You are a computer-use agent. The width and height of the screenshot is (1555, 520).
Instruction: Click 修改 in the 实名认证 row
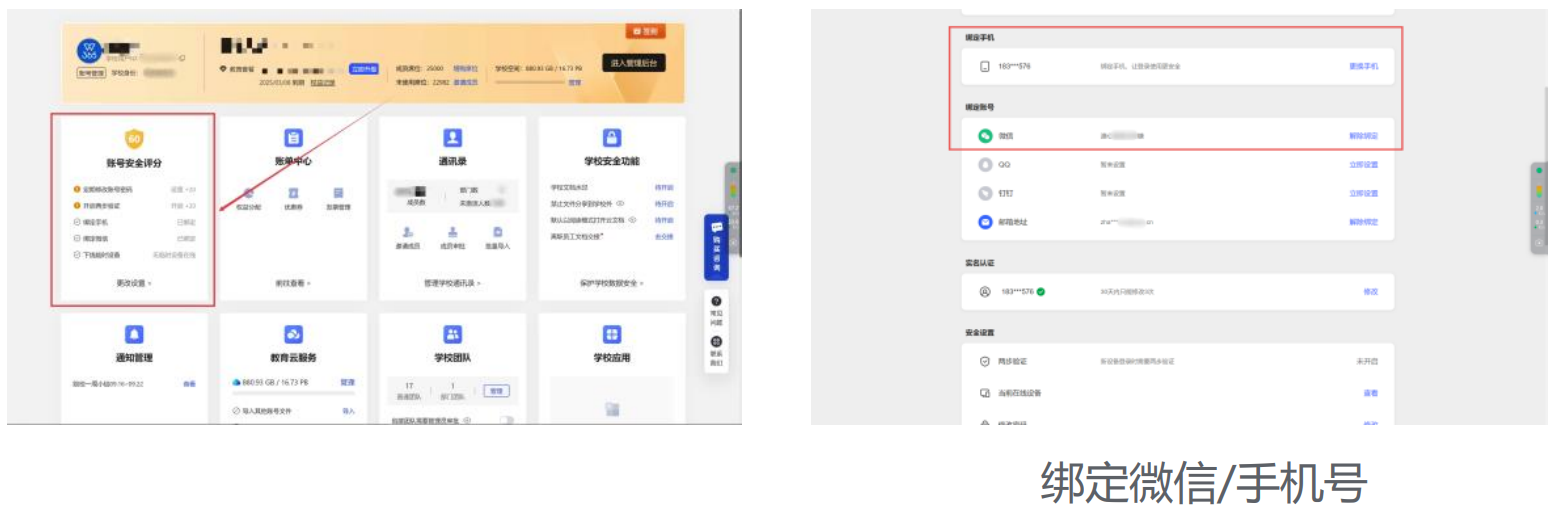pyautogui.click(x=1371, y=292)
